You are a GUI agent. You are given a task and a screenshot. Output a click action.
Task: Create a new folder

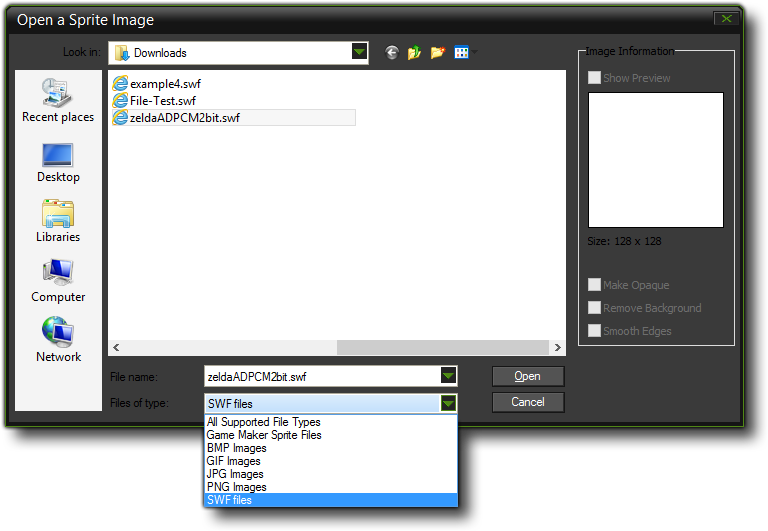click(437, 53)
